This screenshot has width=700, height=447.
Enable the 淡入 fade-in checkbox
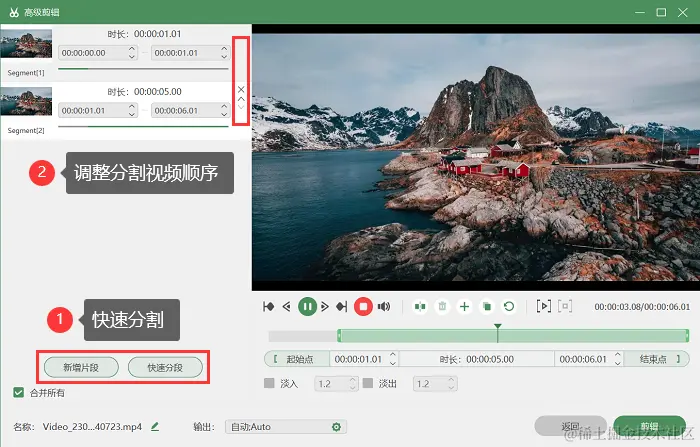(269, 383)
